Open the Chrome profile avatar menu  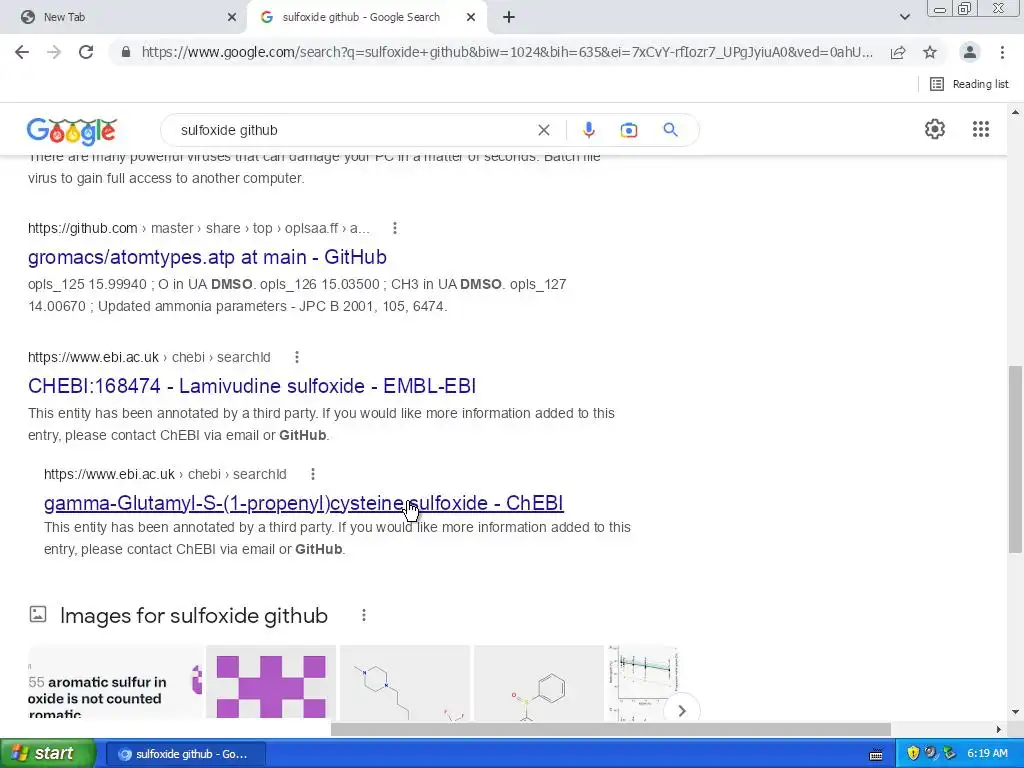coord(970,52)
